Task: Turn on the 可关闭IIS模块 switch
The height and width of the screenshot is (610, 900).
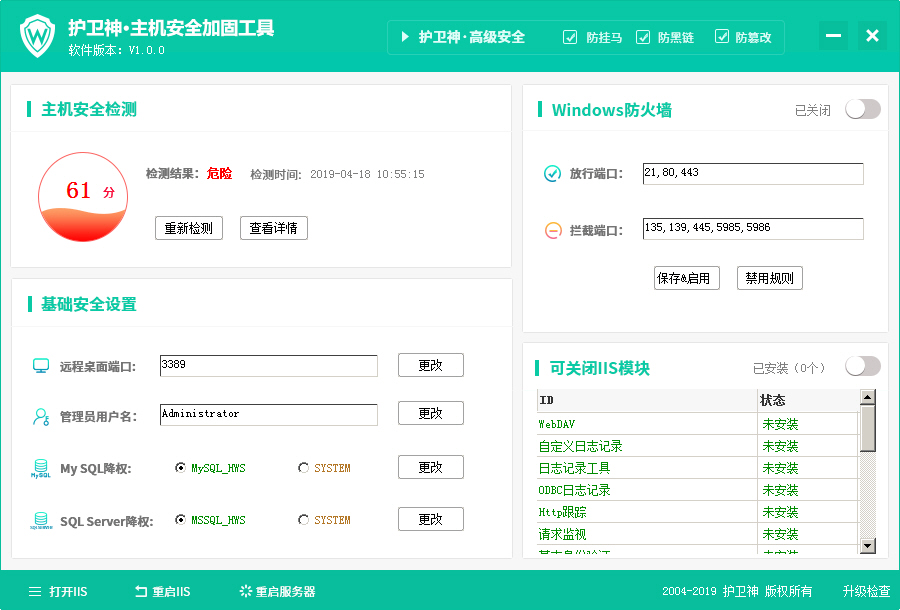Action: tap(863, 366)
